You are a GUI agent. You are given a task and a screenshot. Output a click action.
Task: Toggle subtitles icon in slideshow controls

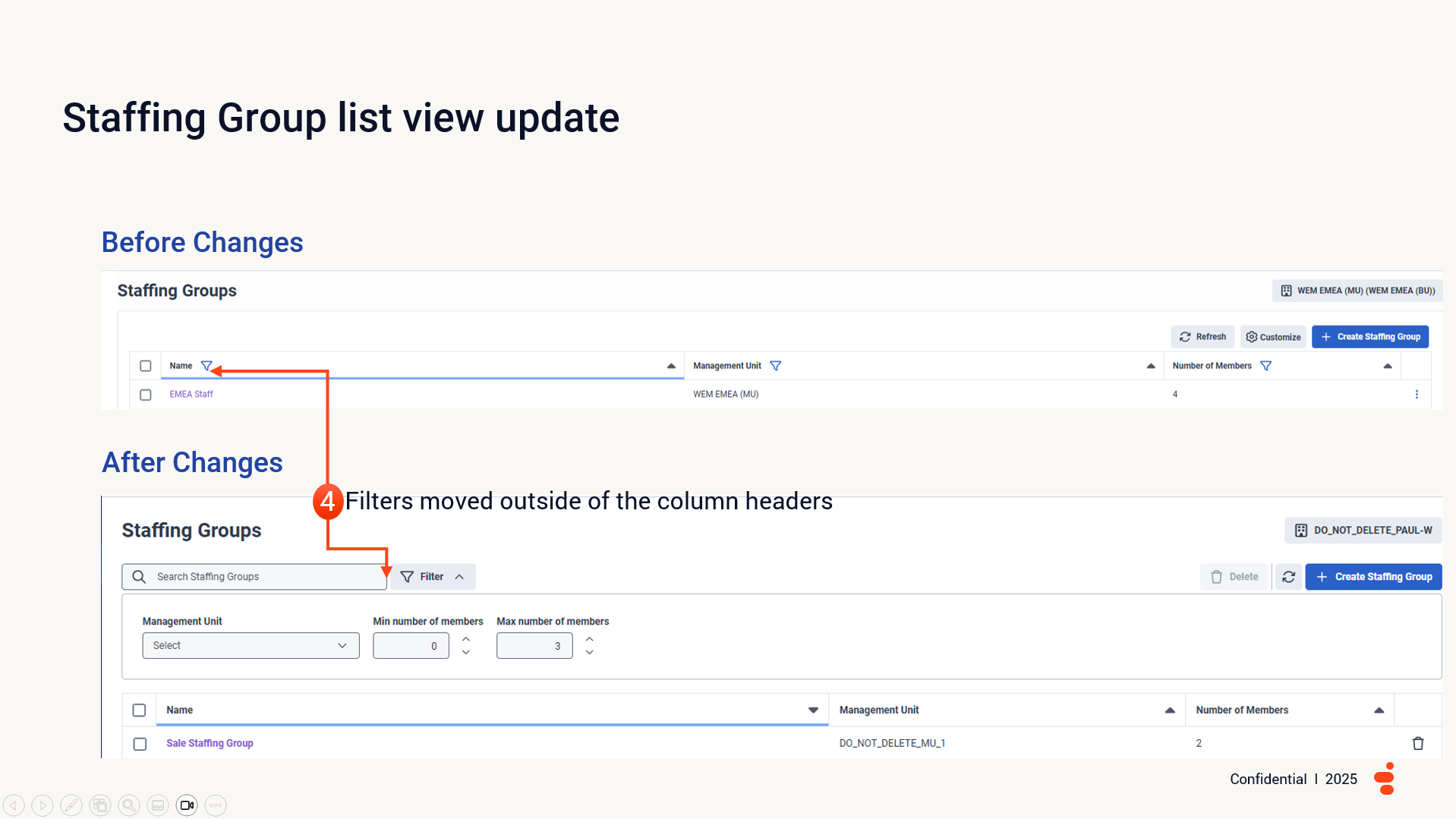coord(158,805)
